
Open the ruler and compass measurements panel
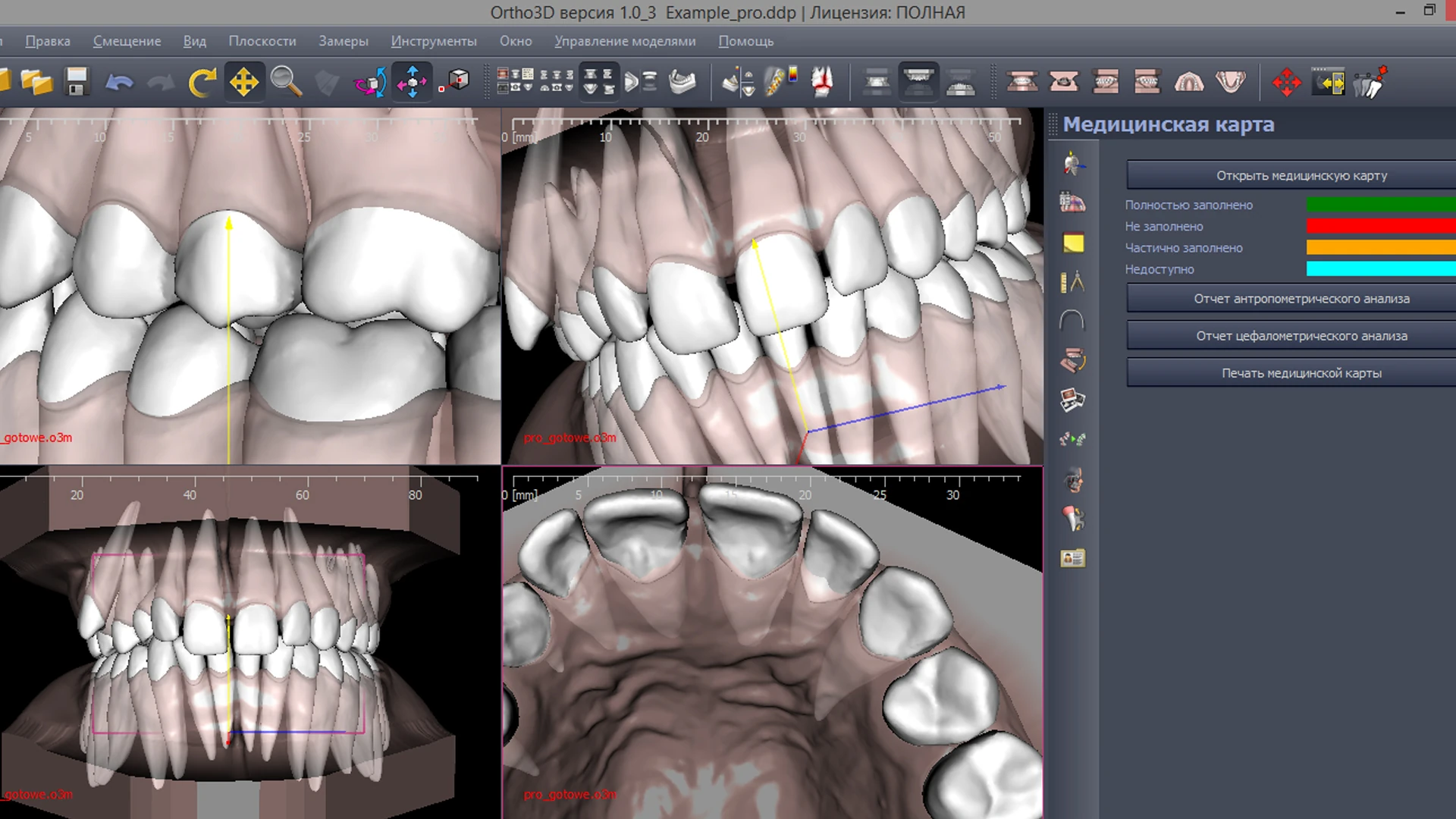click(1072, 282)
